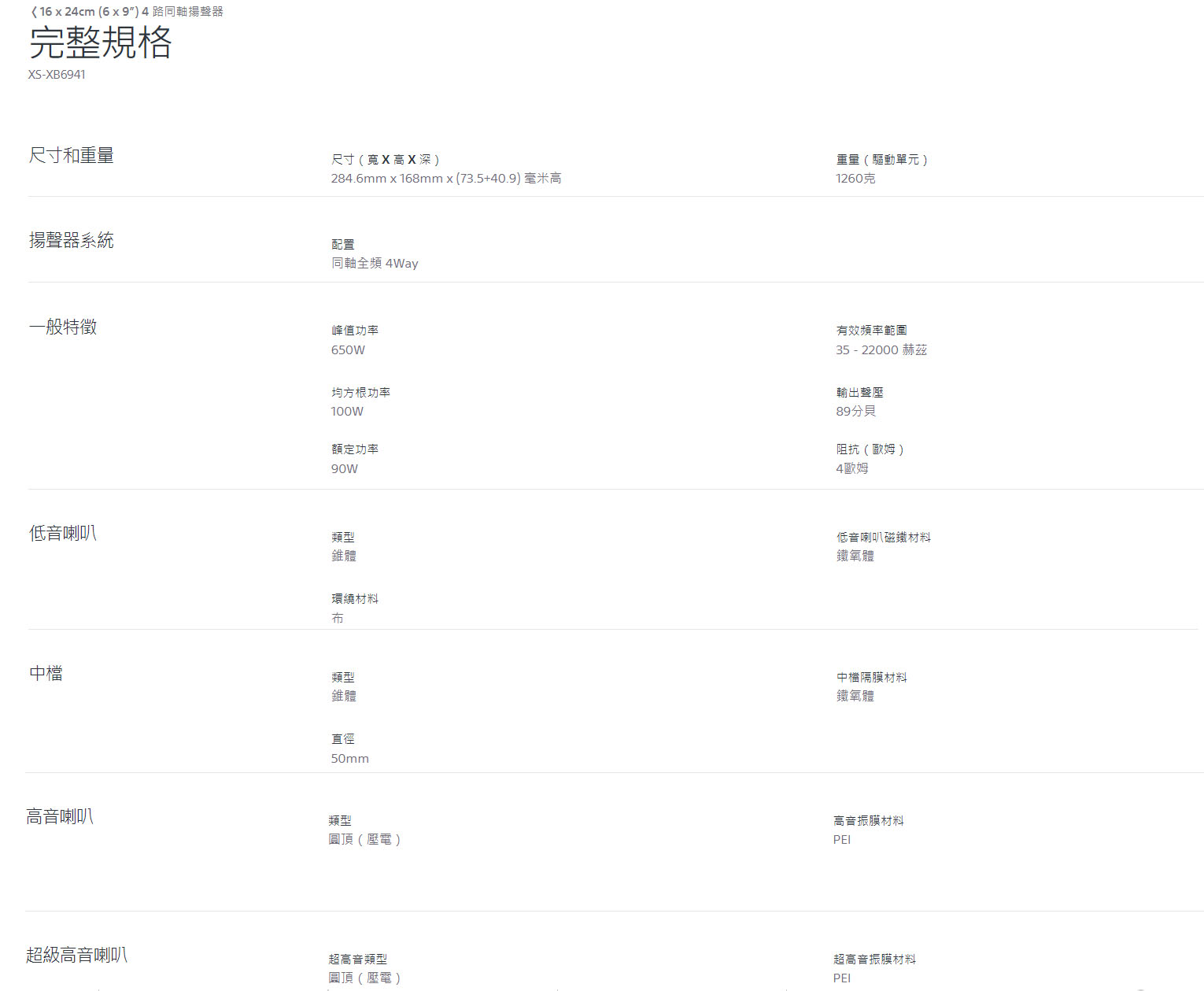The image size is (1204, 991).
Task: Click the 高音喇叭 section heading
Action: tap(60, 817)
